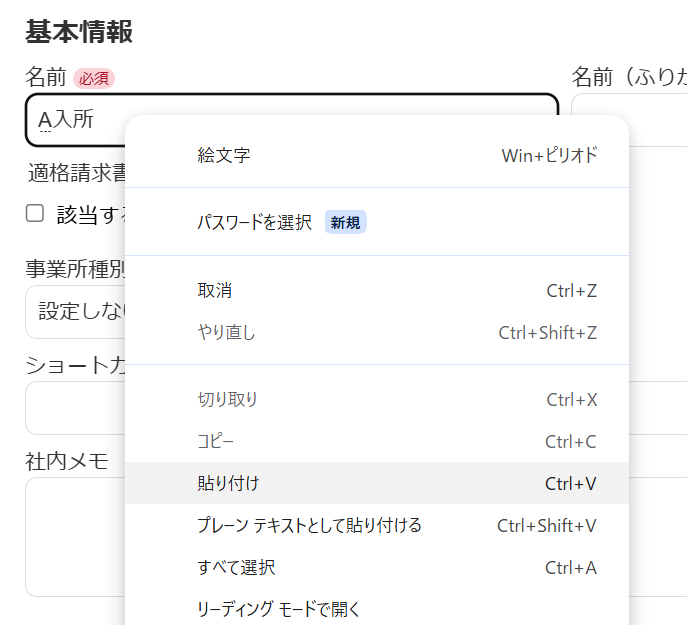This screenshot has width=687, height=625.
Task: Open the 事業所種別 dropdown showing 設定しない
Action: pos(75,312)
